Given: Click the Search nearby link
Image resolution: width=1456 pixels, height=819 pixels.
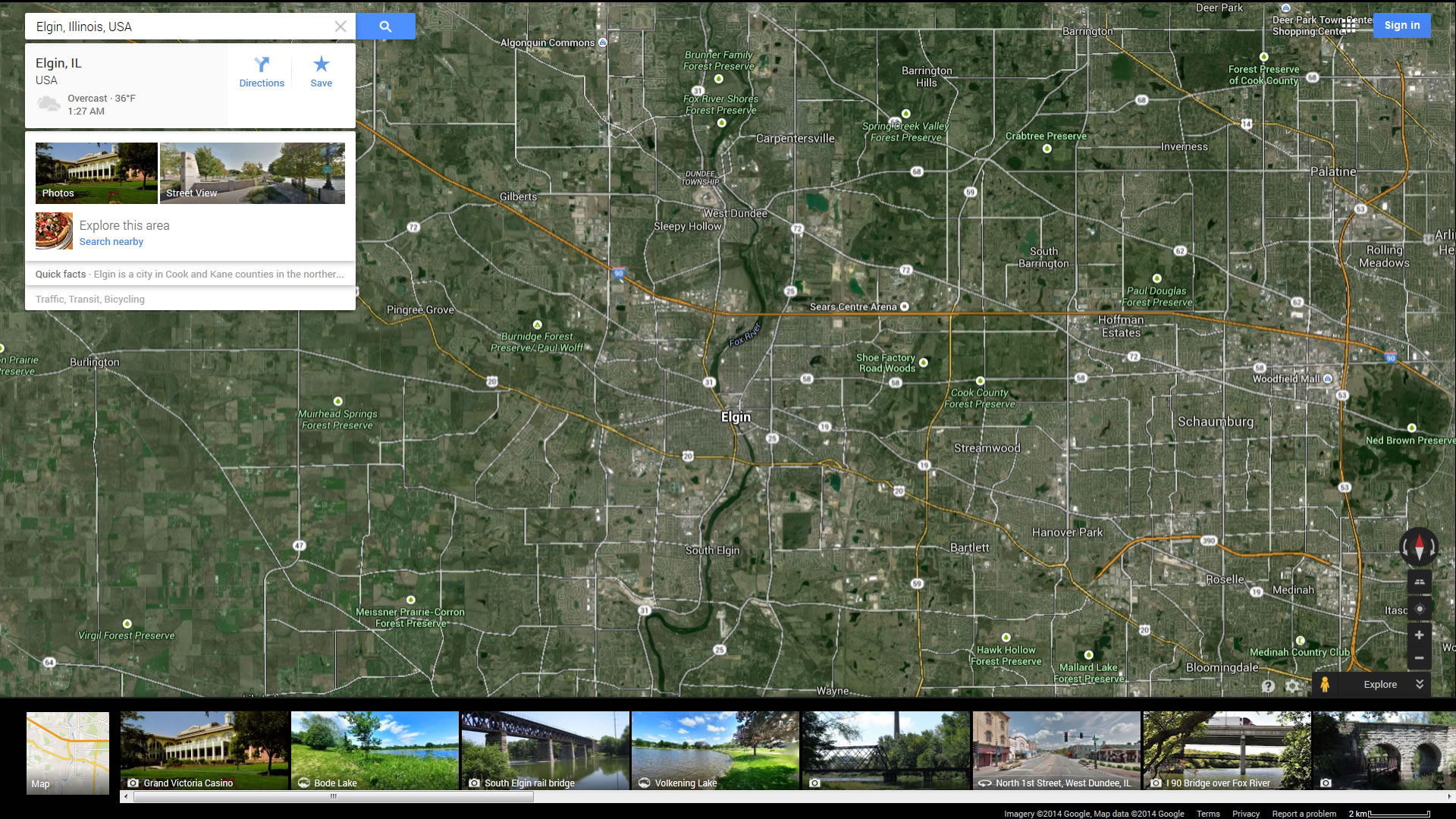Looking at the screenshot, I should point(111,242).
